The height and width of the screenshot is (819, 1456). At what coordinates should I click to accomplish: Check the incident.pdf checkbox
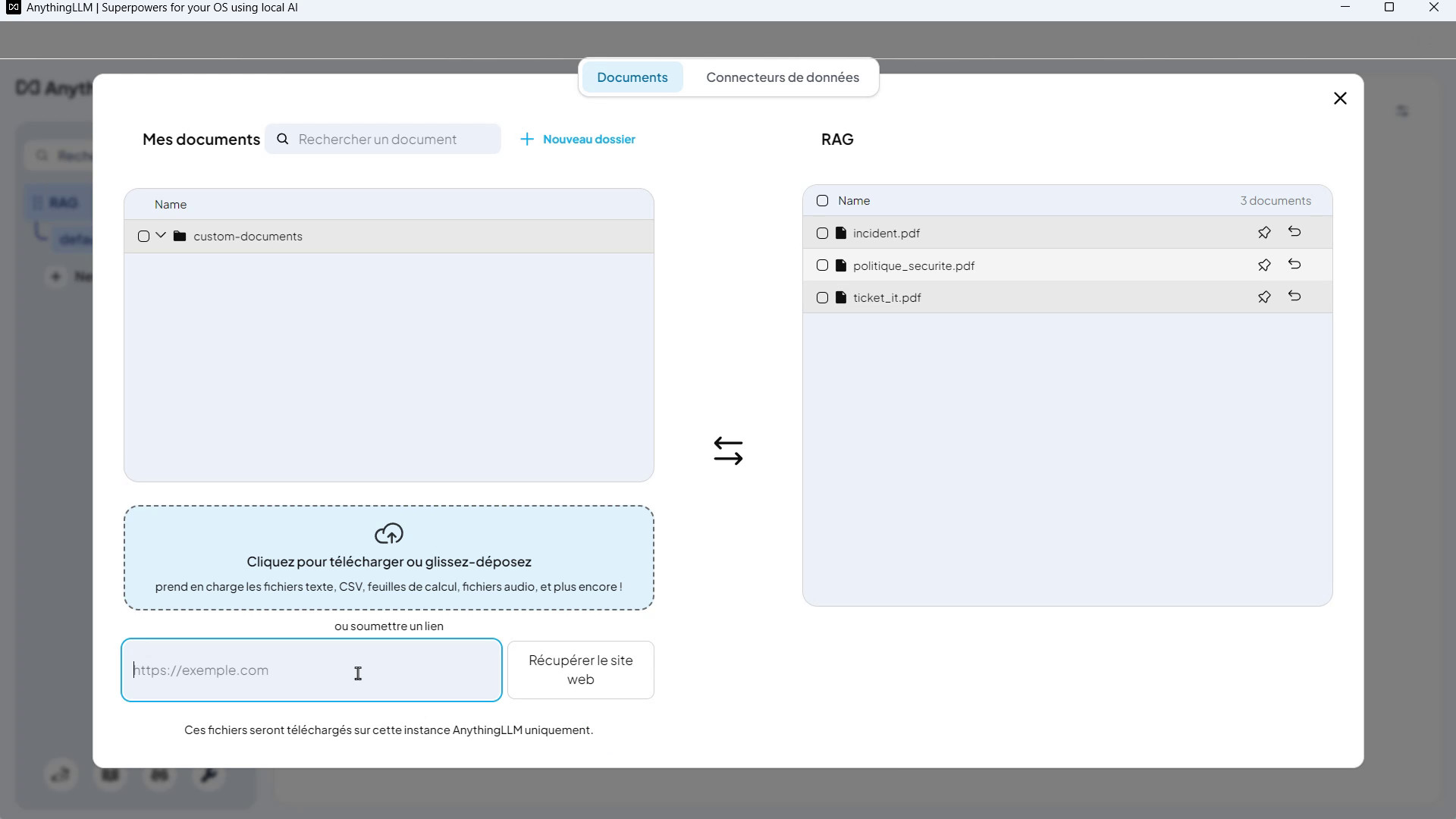pyautogui.click(x=822, y=234)
